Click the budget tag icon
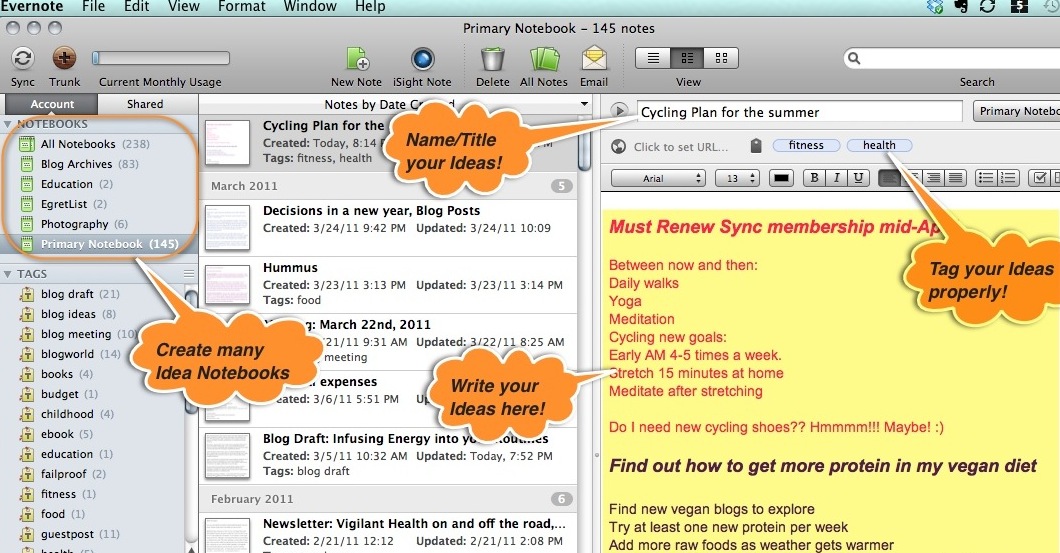 27,394
